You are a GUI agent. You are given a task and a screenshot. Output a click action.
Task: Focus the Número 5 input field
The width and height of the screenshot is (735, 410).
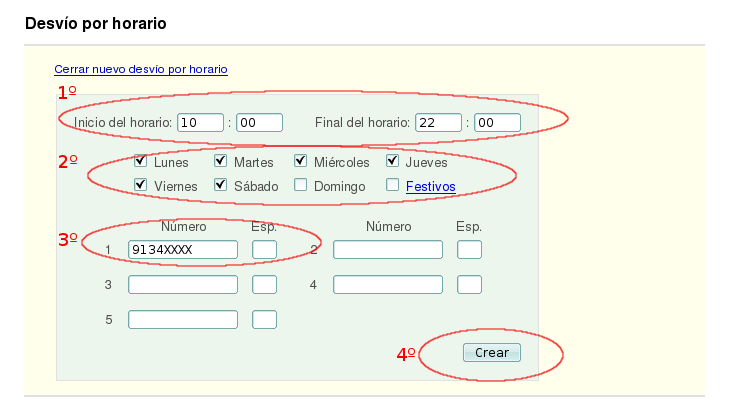point(183,320)
